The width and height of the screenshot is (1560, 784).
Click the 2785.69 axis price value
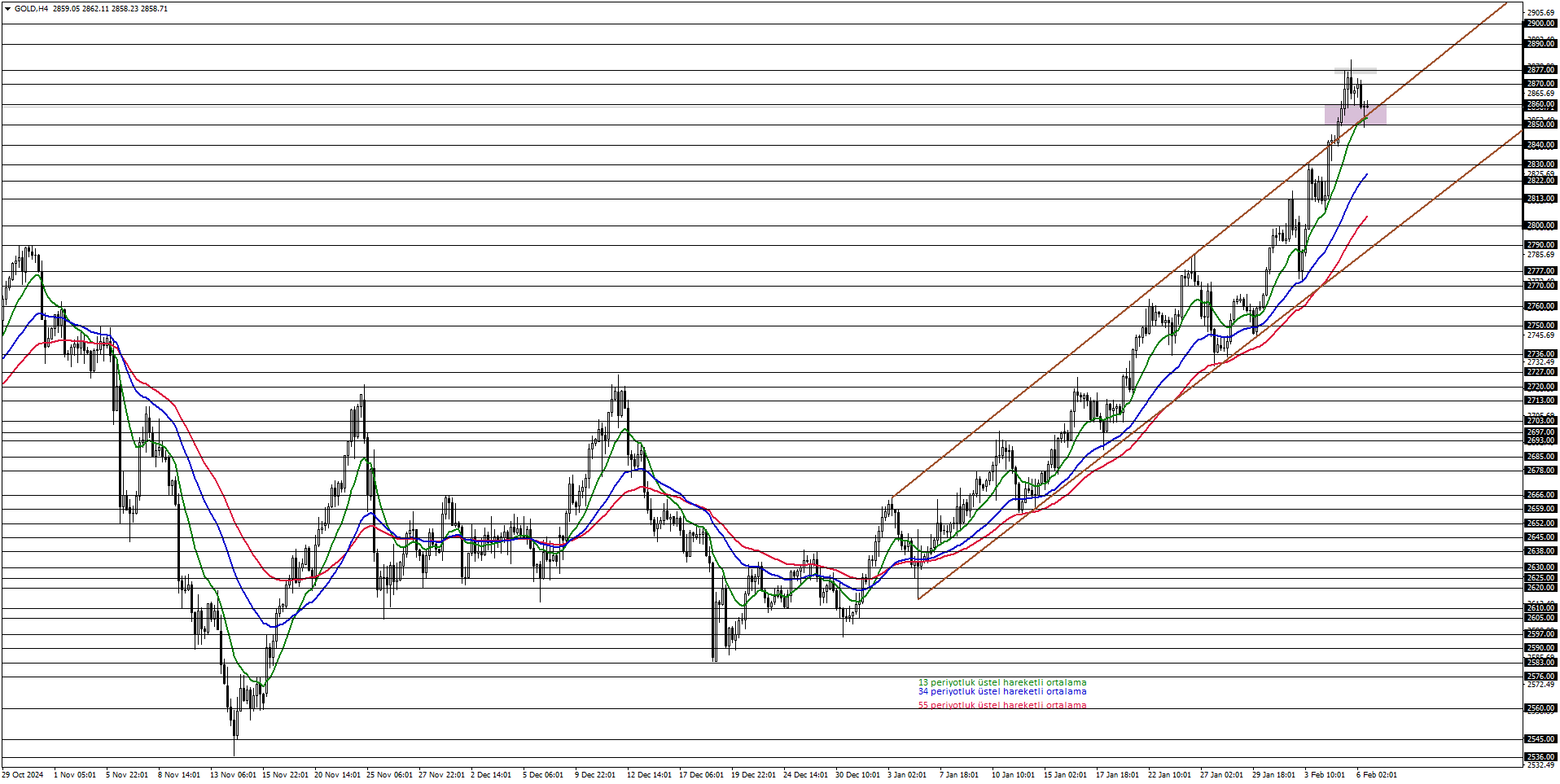[x=1540, y=255]
